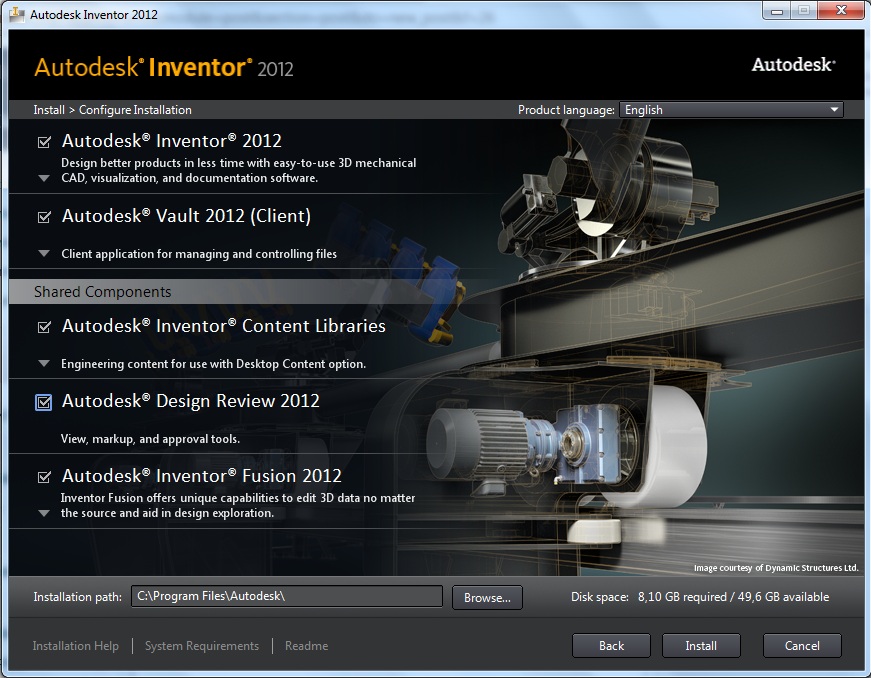Click the Shared Components section header
Image resolution: width=871 pixels, height=678 pixels.
103,292
